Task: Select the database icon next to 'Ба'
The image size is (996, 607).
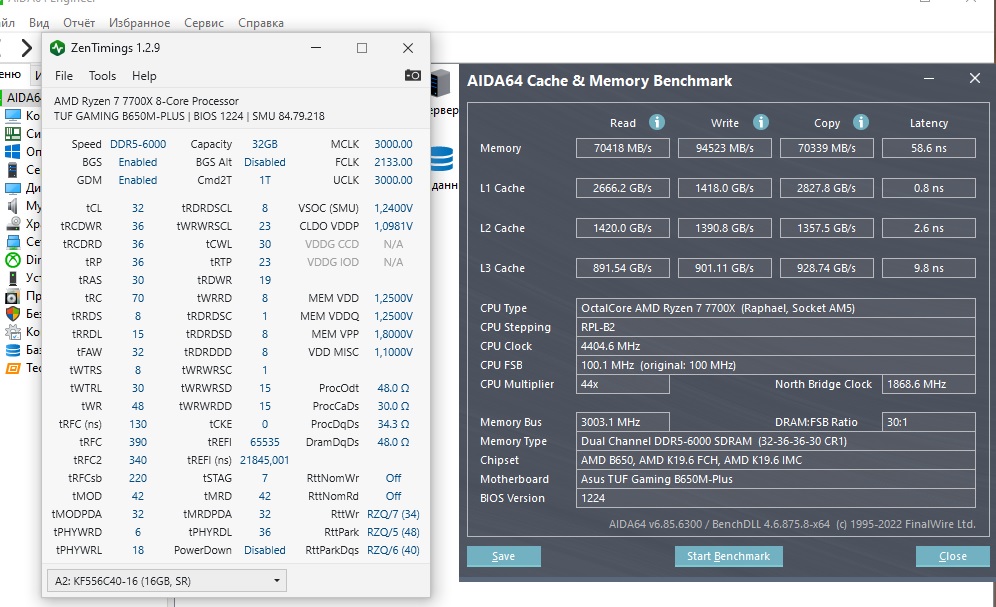Action: tap(13, 350)
